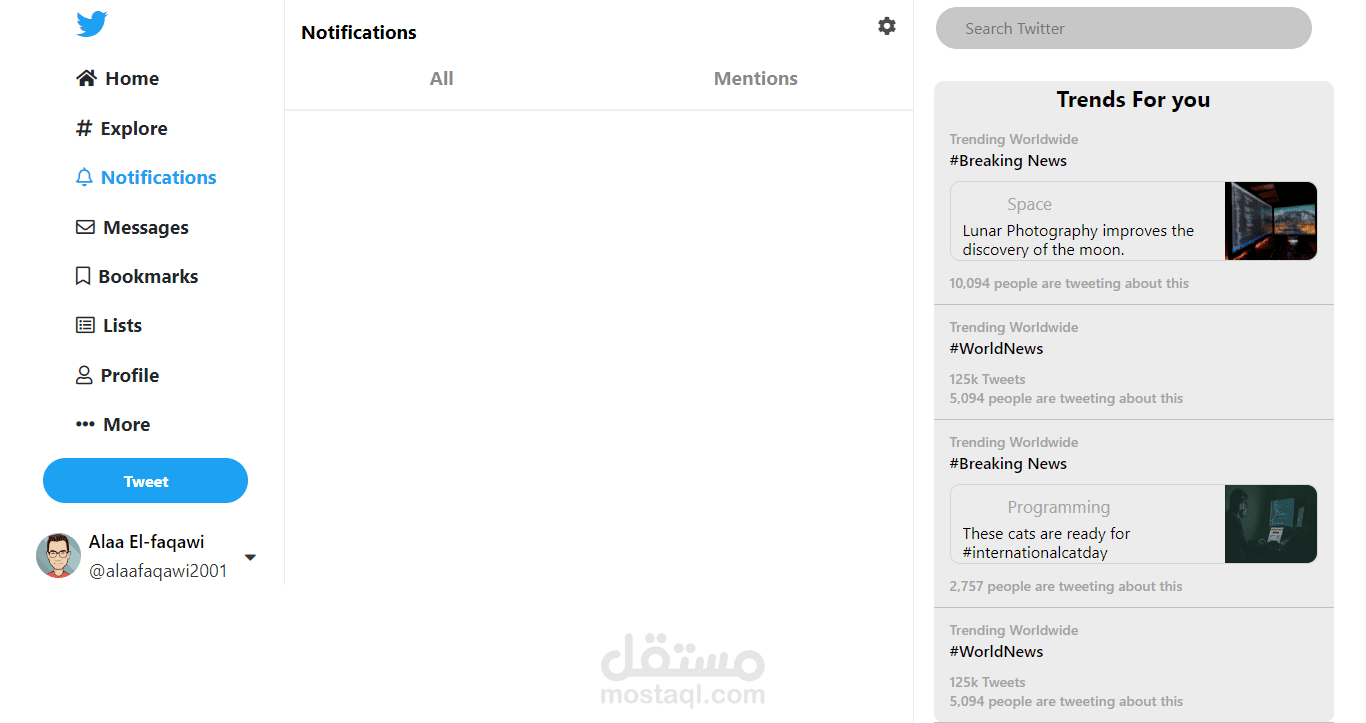Screen dimensions: 1366x723
Task: Open the Space card thumbnail image
Action: (x=1270, y=221)
